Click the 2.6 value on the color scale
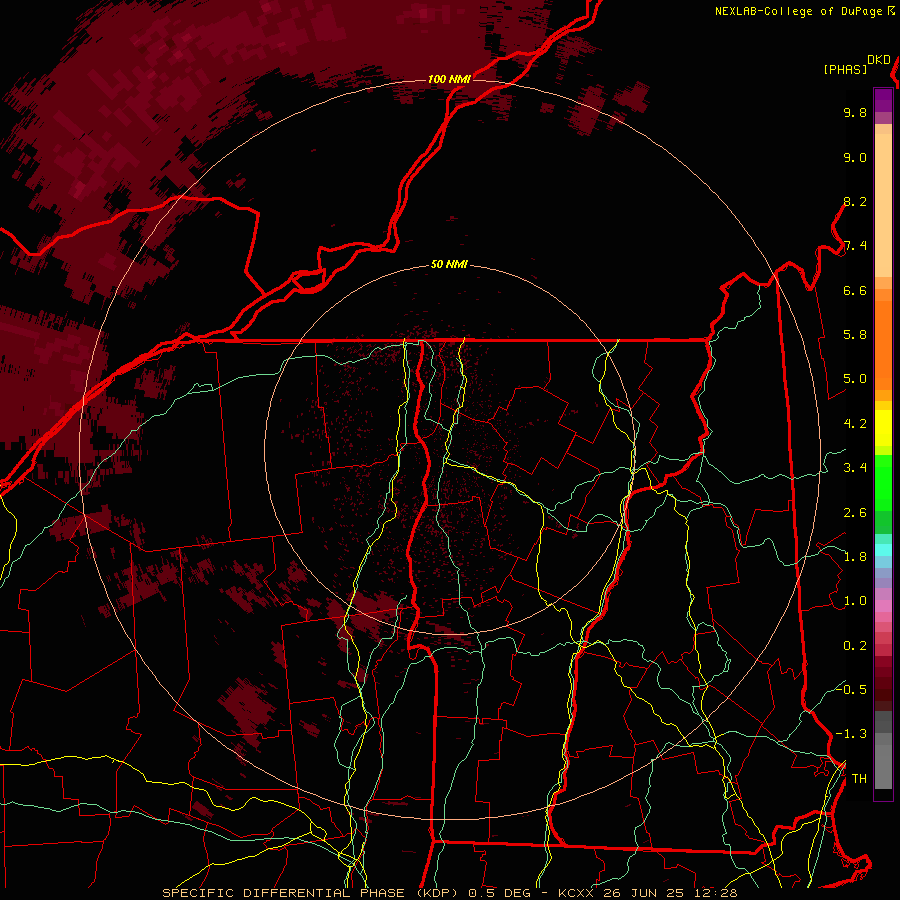The width and height of the screenshot is (900, 900). [855, 513]
